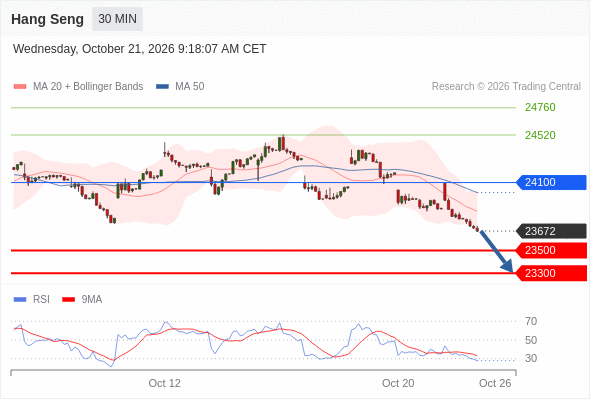Click the MA 50 legend label
This screenshot has height=400, width=590.
[190, 87]
